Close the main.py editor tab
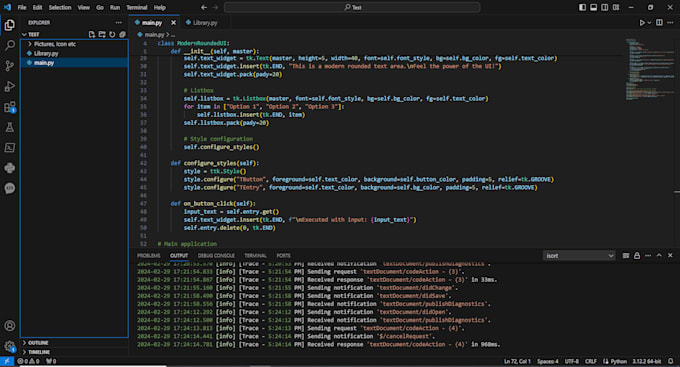The image size is (680, 367). (173, 23)
